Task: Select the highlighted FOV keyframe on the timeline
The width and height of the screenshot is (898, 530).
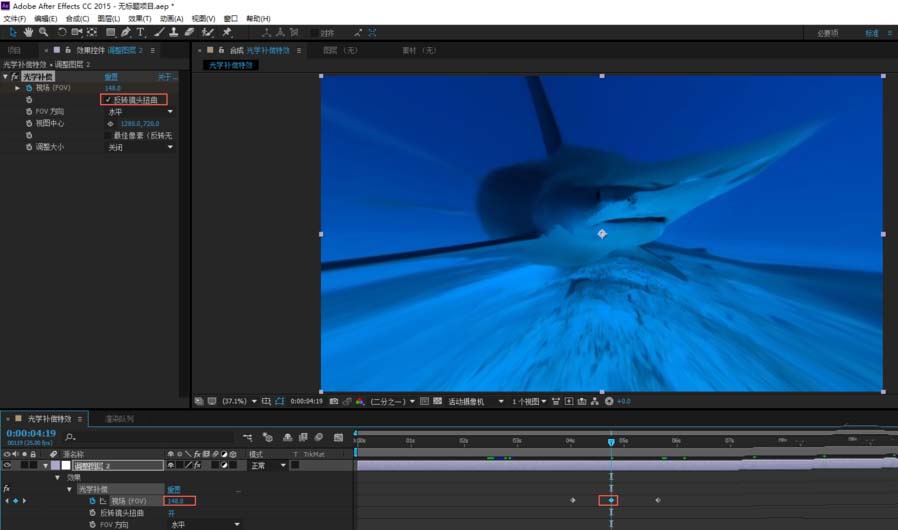Action: [610, 500]
